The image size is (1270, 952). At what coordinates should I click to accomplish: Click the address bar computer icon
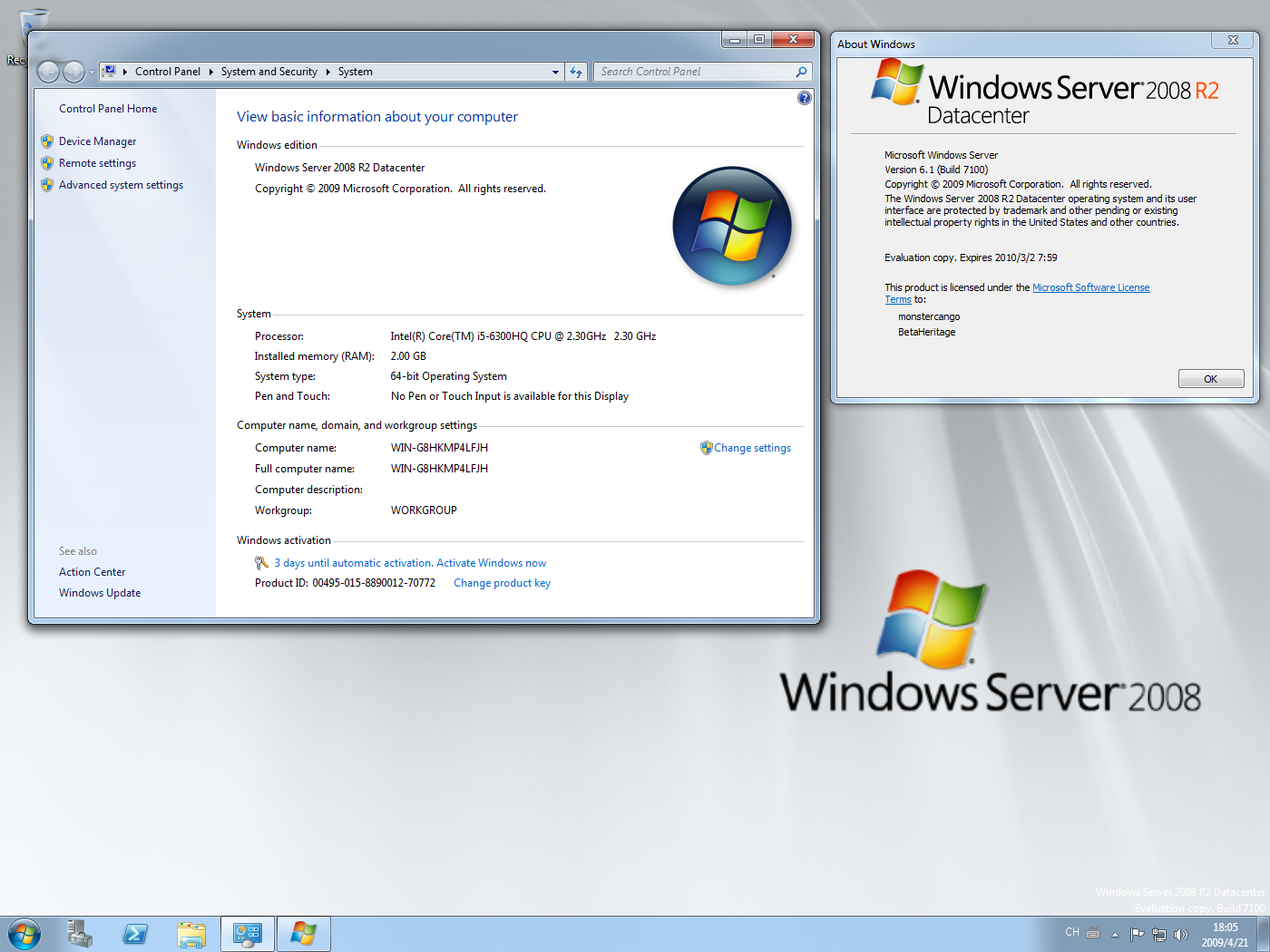(108, 72)
